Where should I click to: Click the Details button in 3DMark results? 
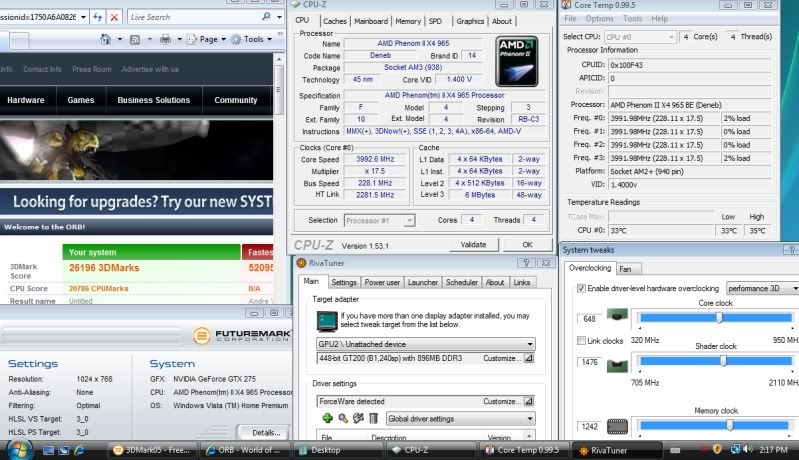[x=265, y=432]
